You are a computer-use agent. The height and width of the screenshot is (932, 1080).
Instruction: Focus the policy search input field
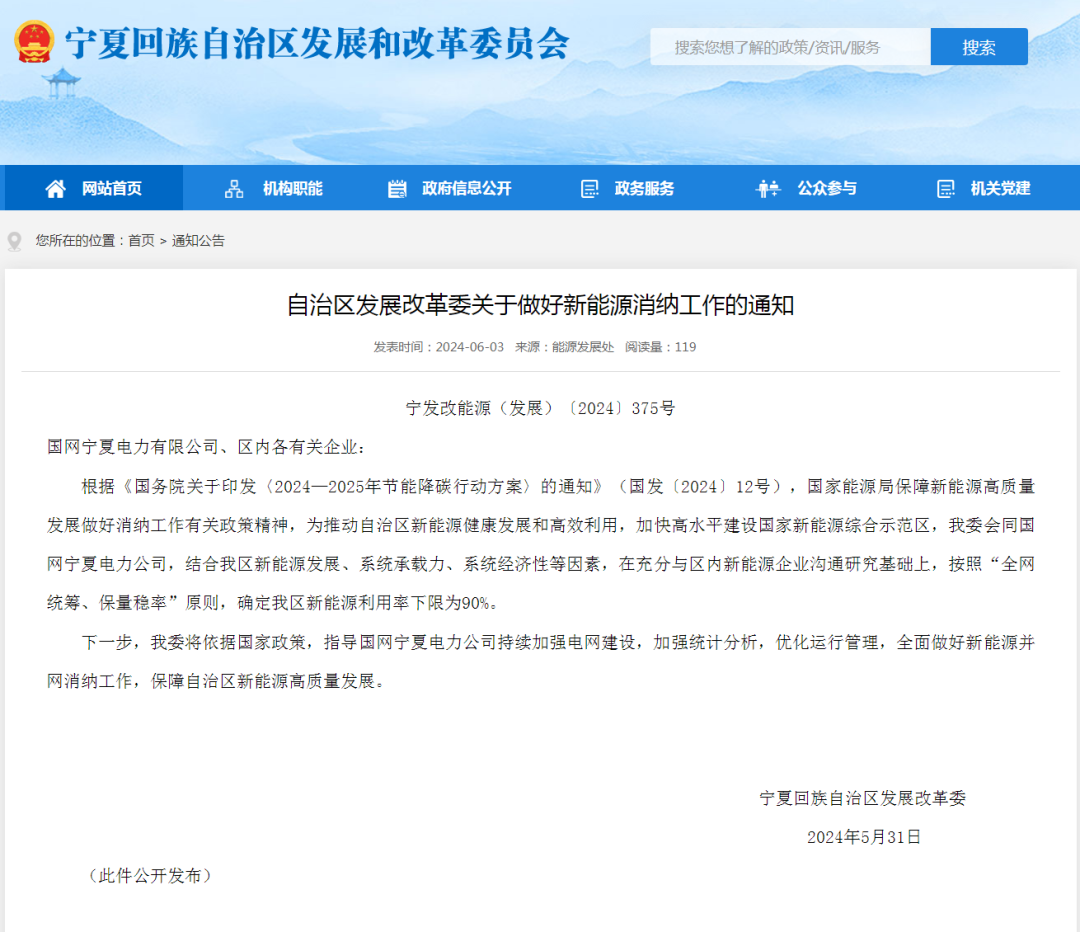pos(790,47)
